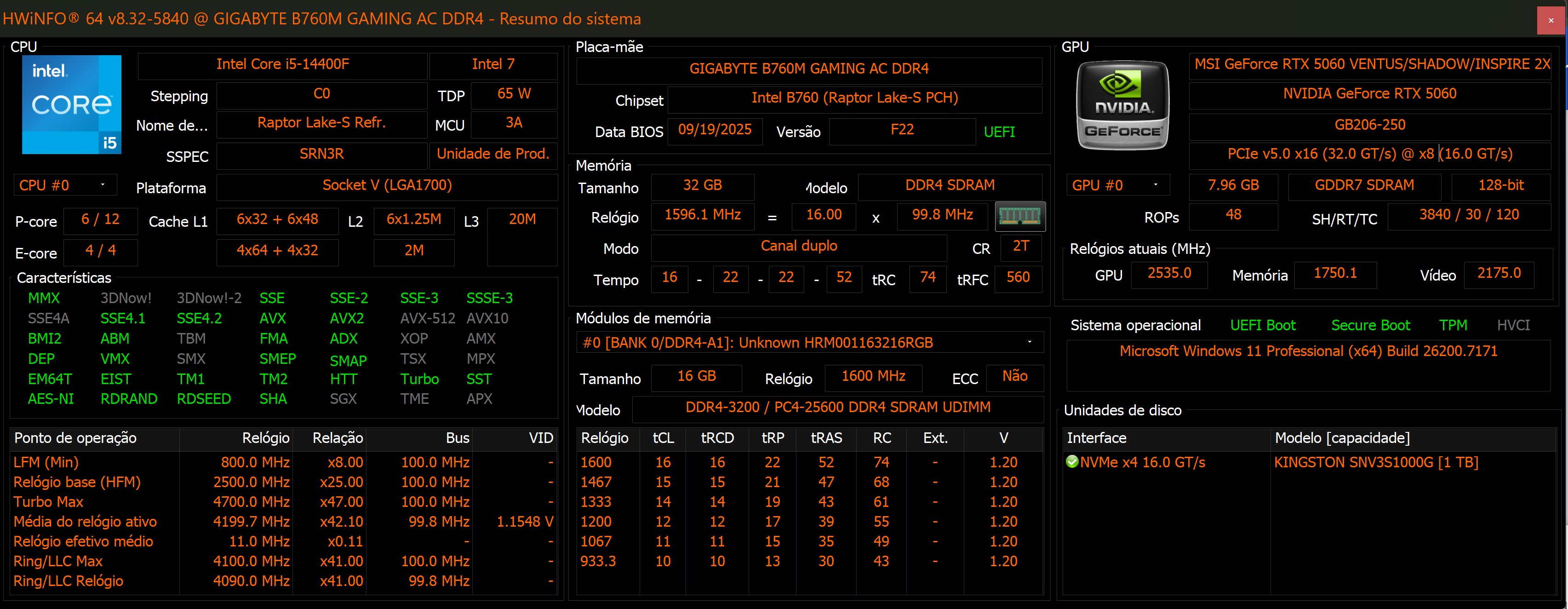The image size is (1568, 609).
Task: Click the Secure Boot indicator
Action: [1370, 325]
